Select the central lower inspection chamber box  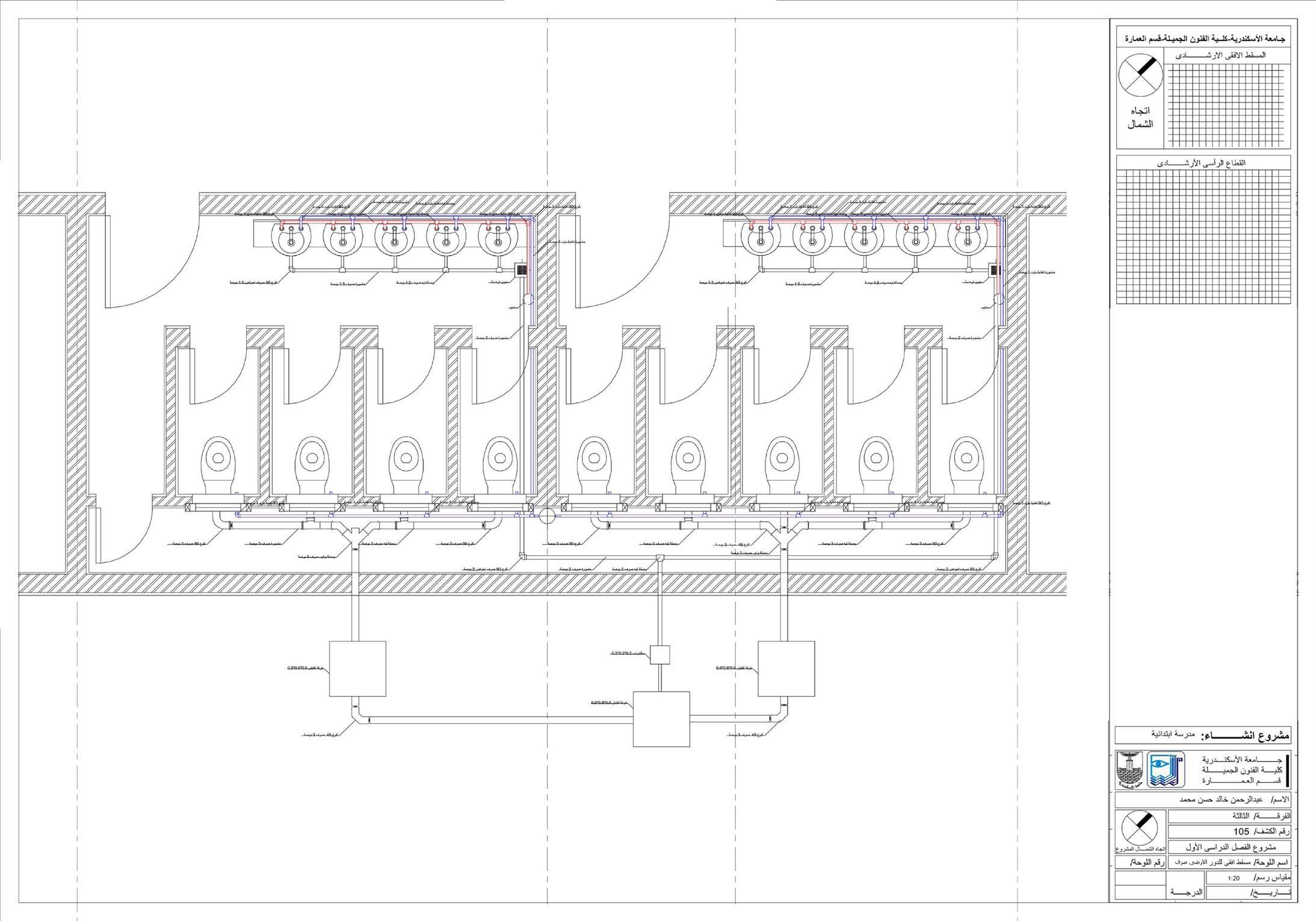point(662,719)
